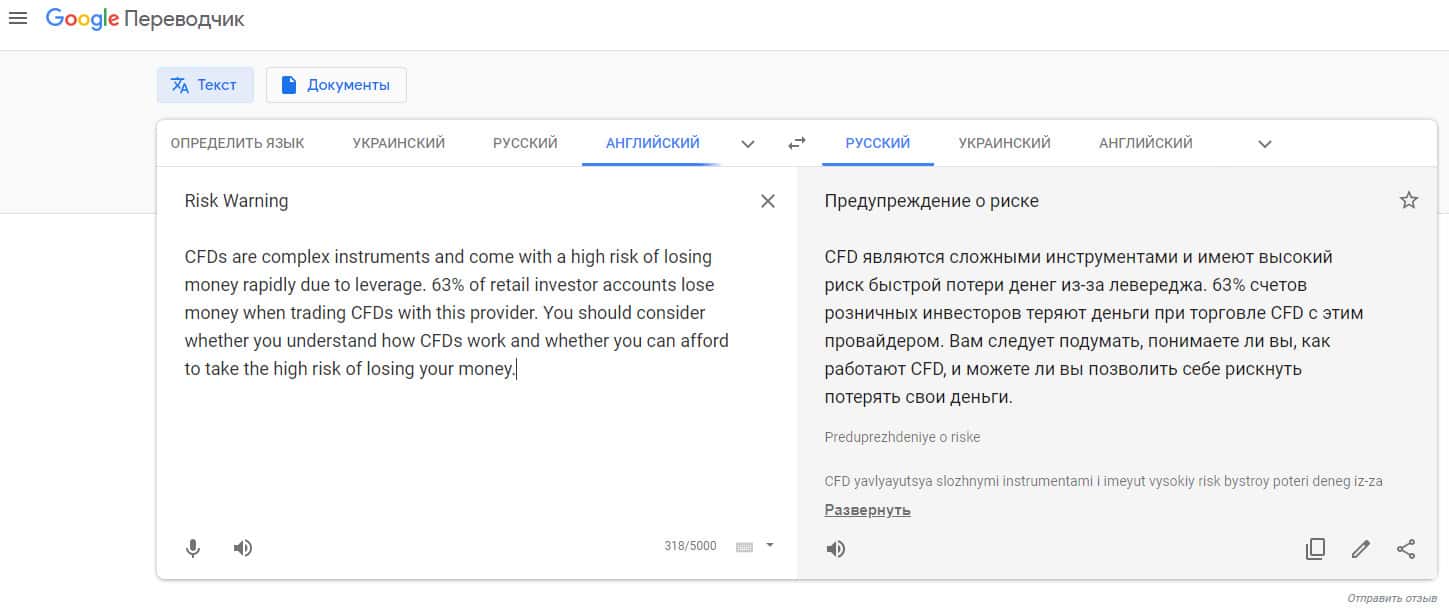Suggest an edit with pencil icon

click(x=1360, y=549)
